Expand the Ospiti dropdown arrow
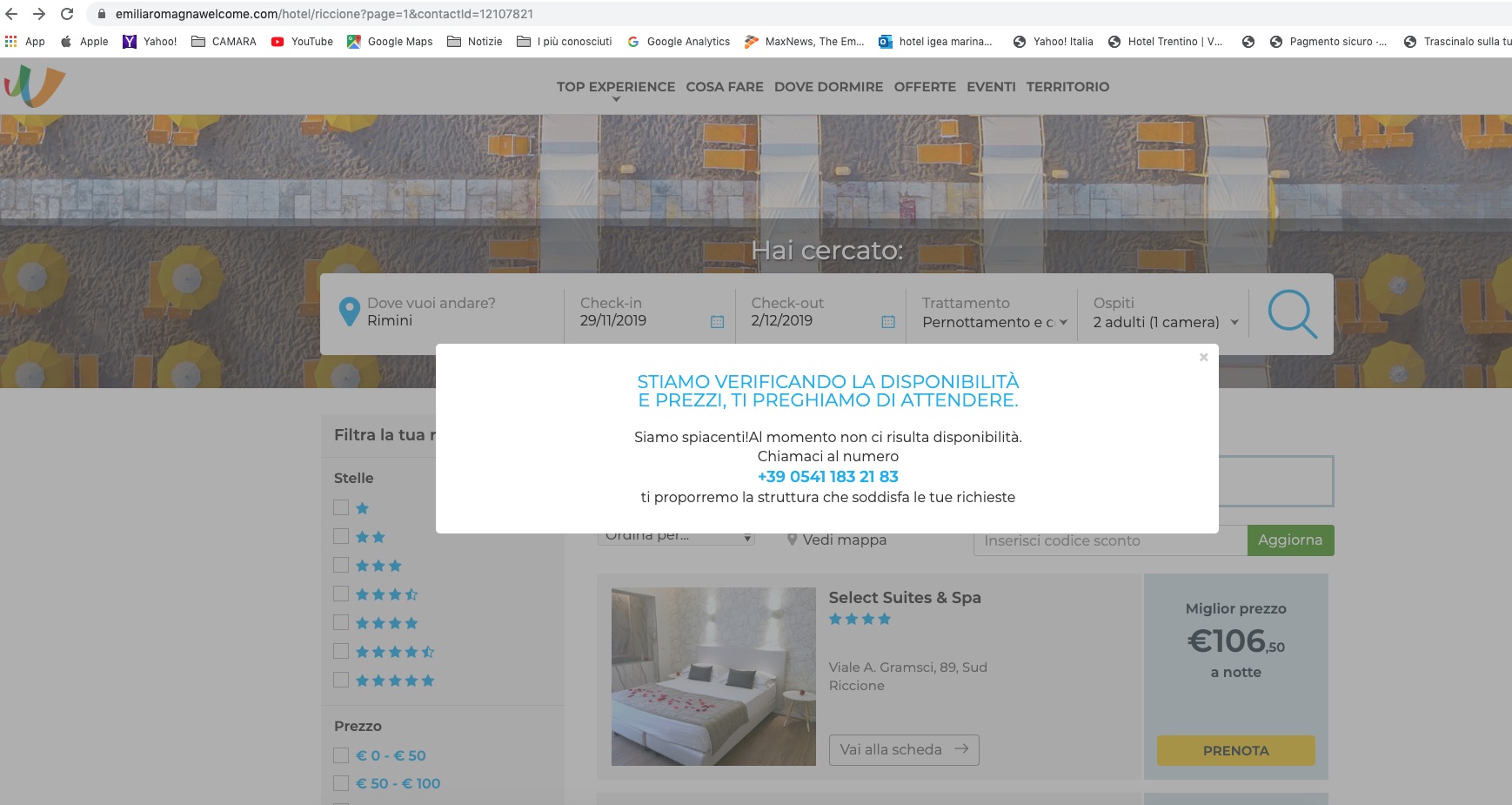Image resolution: width=1512 pixels, height=805 pixels. [1234, 322]
